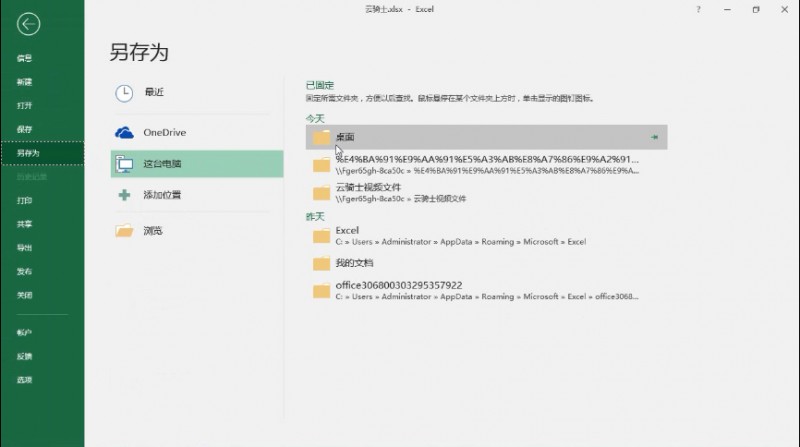Open the folder starting with %E4%BA%91
The image size is (800, 447).
(486, 165)
